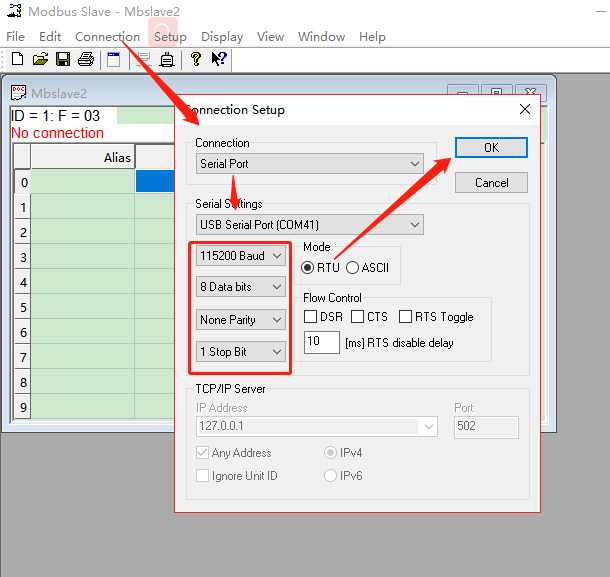
Task: Click the window definition toolbar icon
Action: coord(114,60)
